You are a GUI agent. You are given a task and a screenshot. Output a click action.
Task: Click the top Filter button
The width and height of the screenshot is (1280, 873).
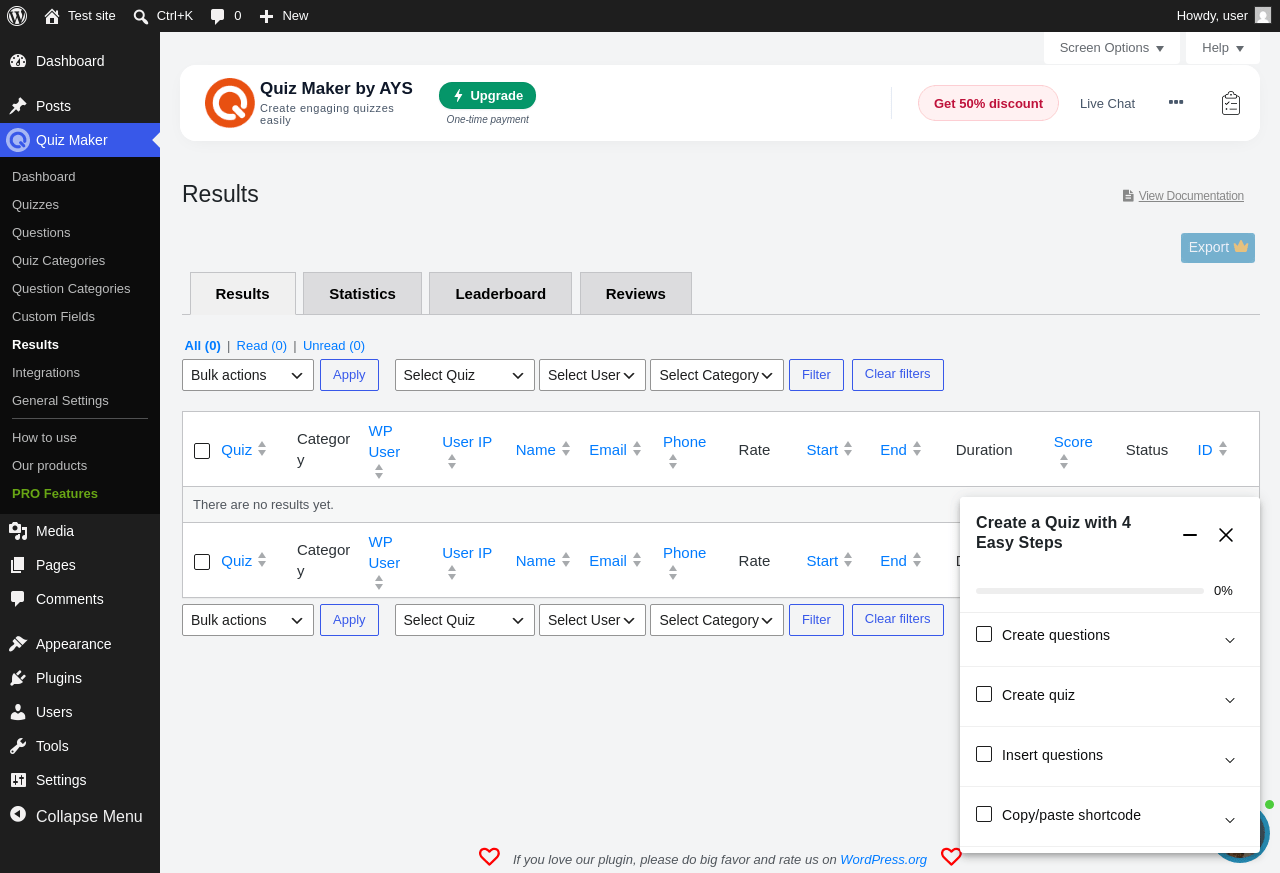pos(816,375)
